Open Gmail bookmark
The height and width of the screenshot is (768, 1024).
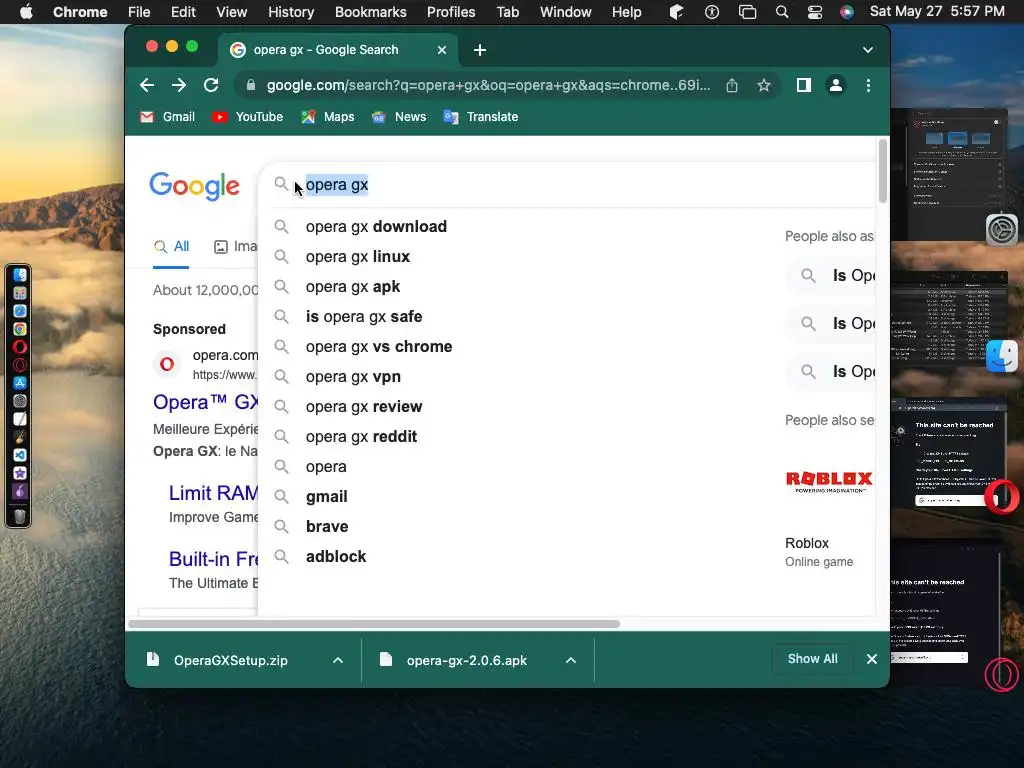pos(167,117)
